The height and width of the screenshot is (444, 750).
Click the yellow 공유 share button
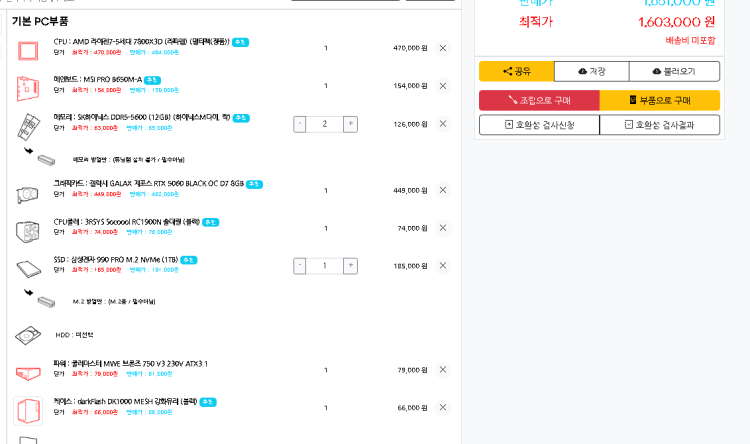[518, 71]
